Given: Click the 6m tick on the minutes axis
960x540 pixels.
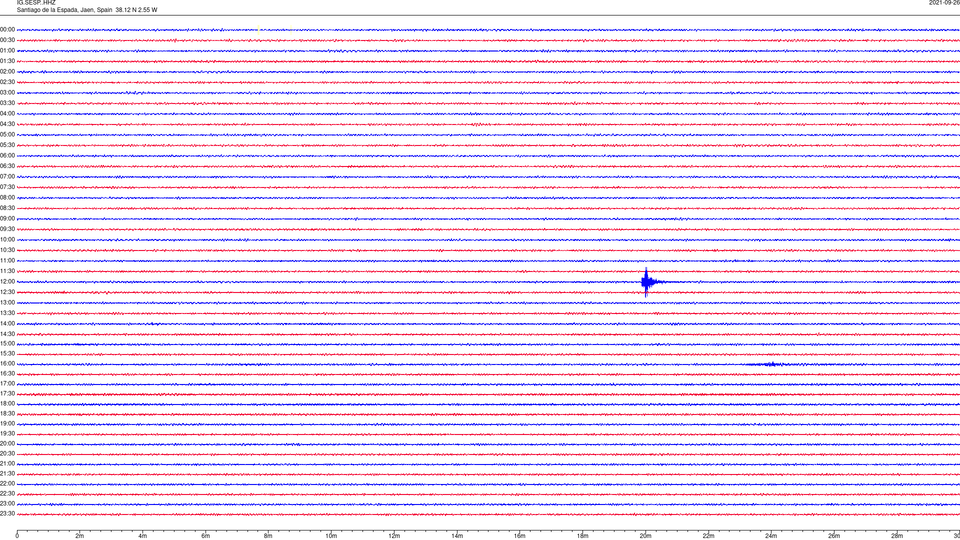Looking at the screenshot, I should tap(205, 536).
